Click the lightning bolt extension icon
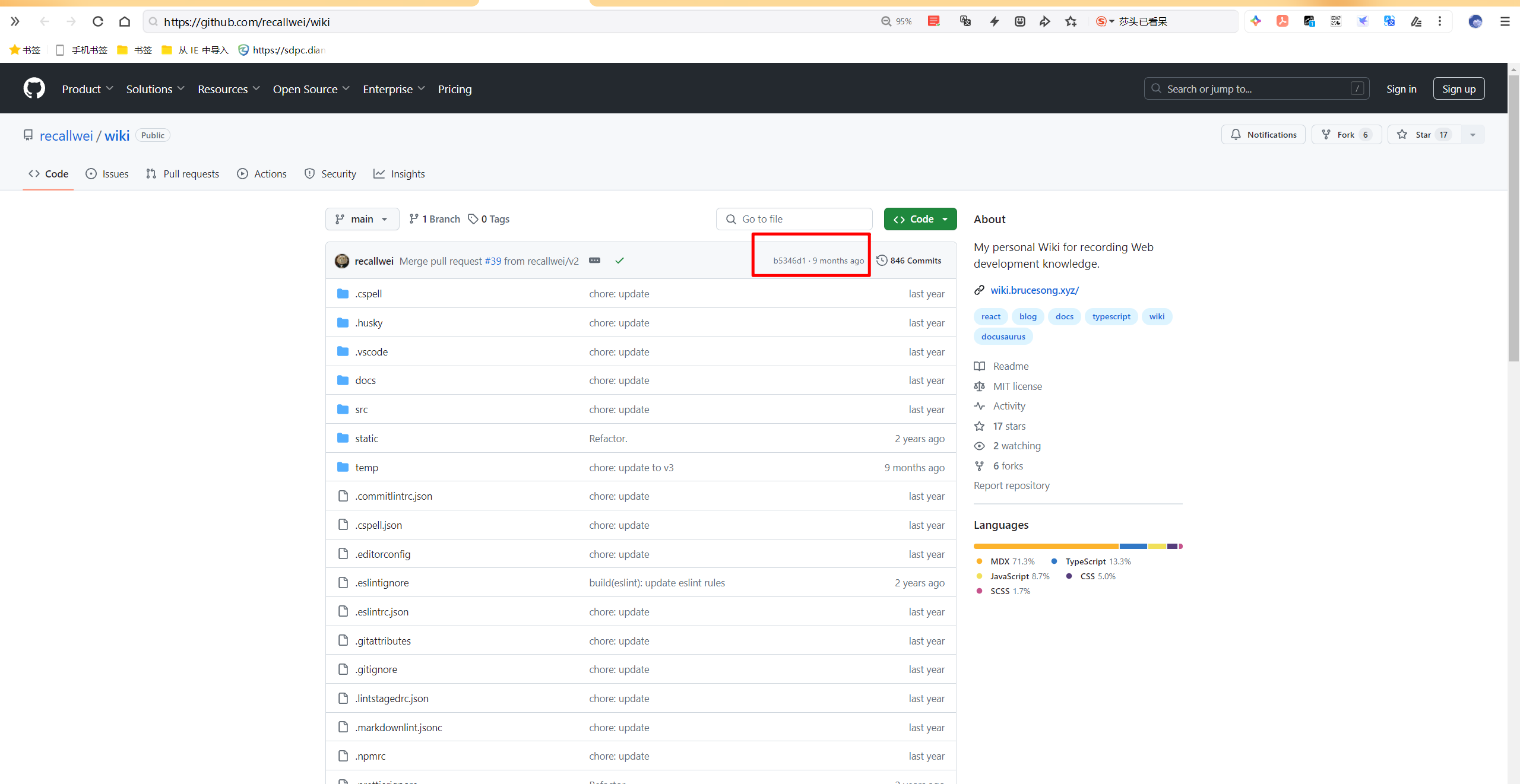Viewport: 1520px width, 784px height. pos(994,21)
